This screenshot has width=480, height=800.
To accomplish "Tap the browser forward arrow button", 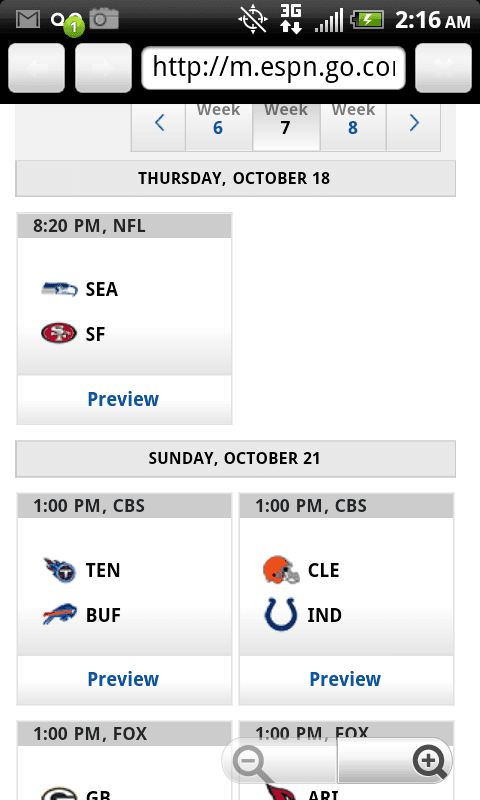I will (104, 68).
